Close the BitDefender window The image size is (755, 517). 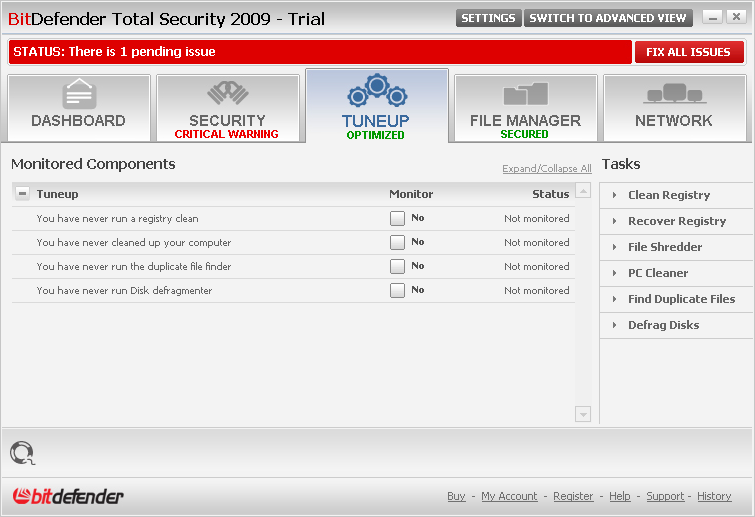click(x=736, y=17)
